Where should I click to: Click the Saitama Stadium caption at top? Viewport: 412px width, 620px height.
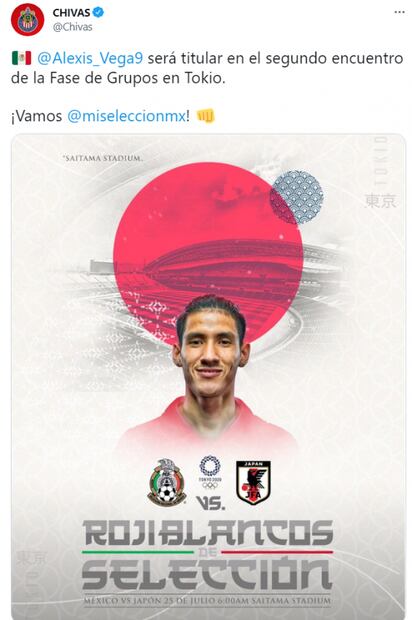coord(103,158)
